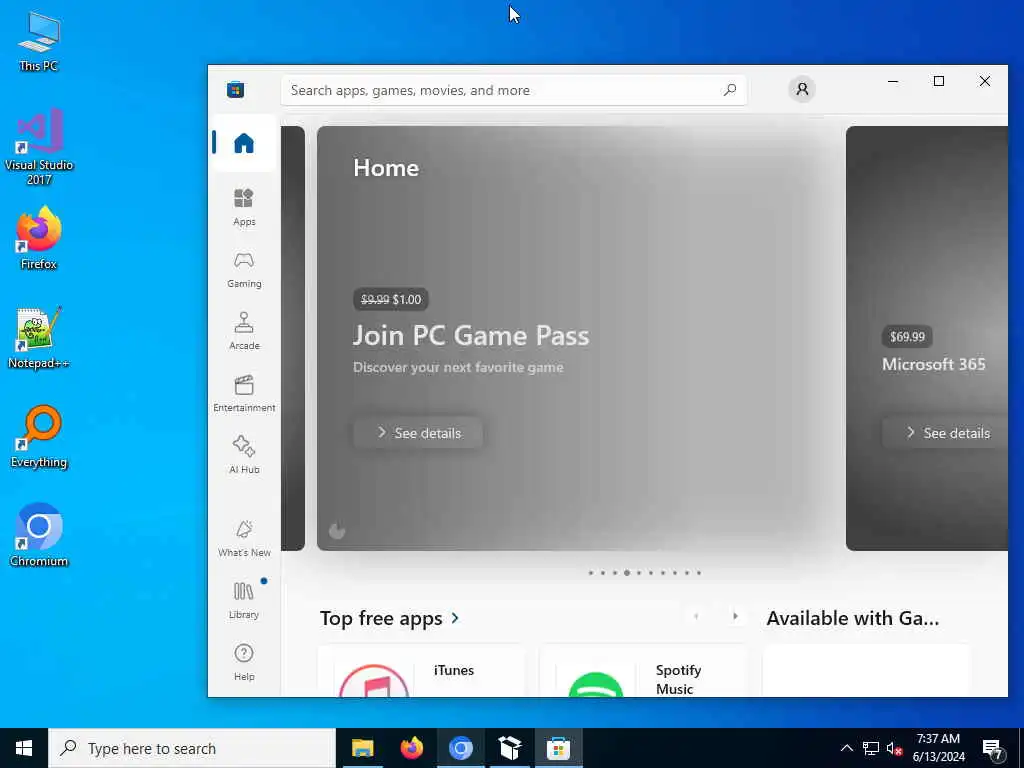
Task: Open AI Hub in the sidebar
Action: (244, 455)
